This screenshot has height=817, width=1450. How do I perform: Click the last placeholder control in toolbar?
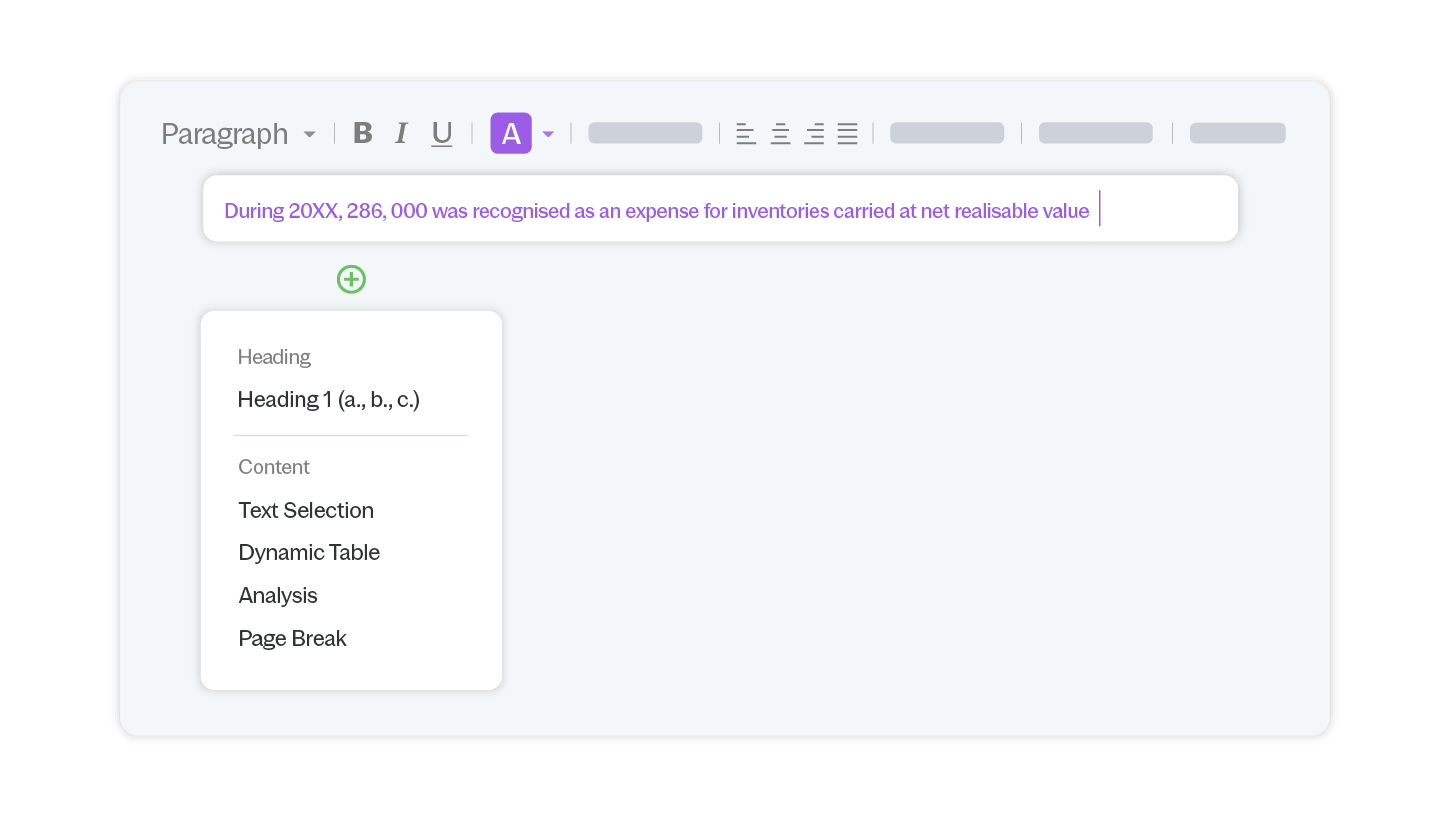click(1237, 133)
